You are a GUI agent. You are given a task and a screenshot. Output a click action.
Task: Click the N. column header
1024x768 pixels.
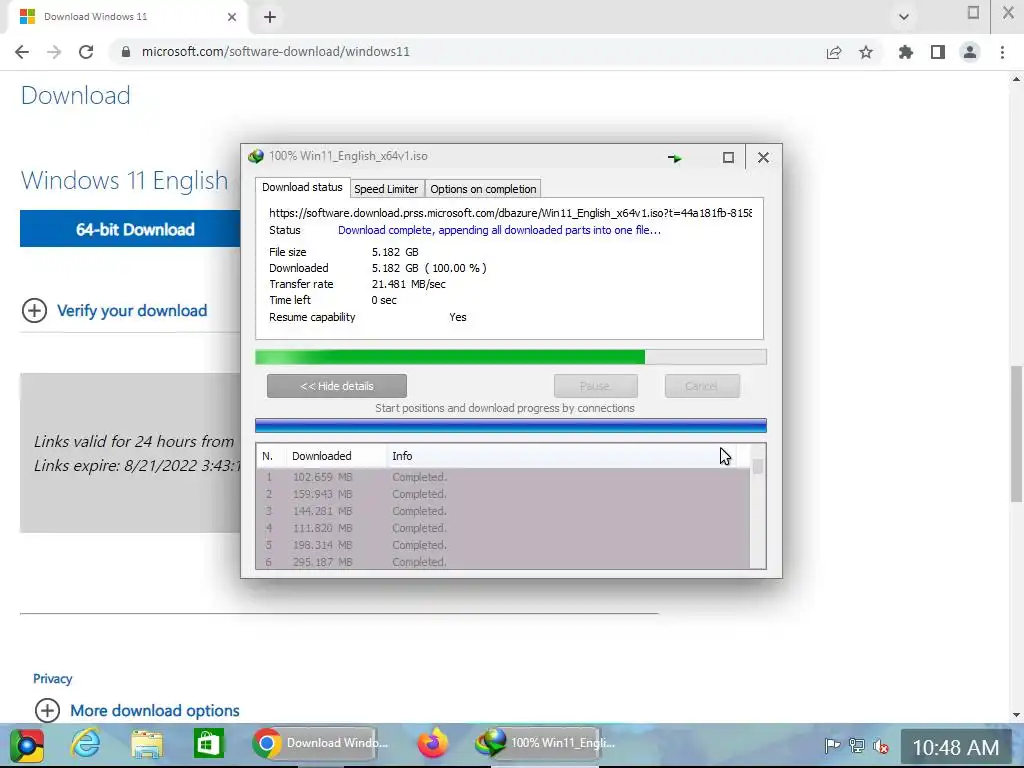pyautogui.click(x=270, y=456)
